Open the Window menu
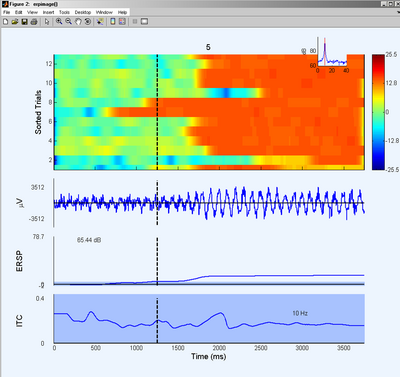Image resolution: width=400 pixels, height=377 pixels. click(104, 12)
